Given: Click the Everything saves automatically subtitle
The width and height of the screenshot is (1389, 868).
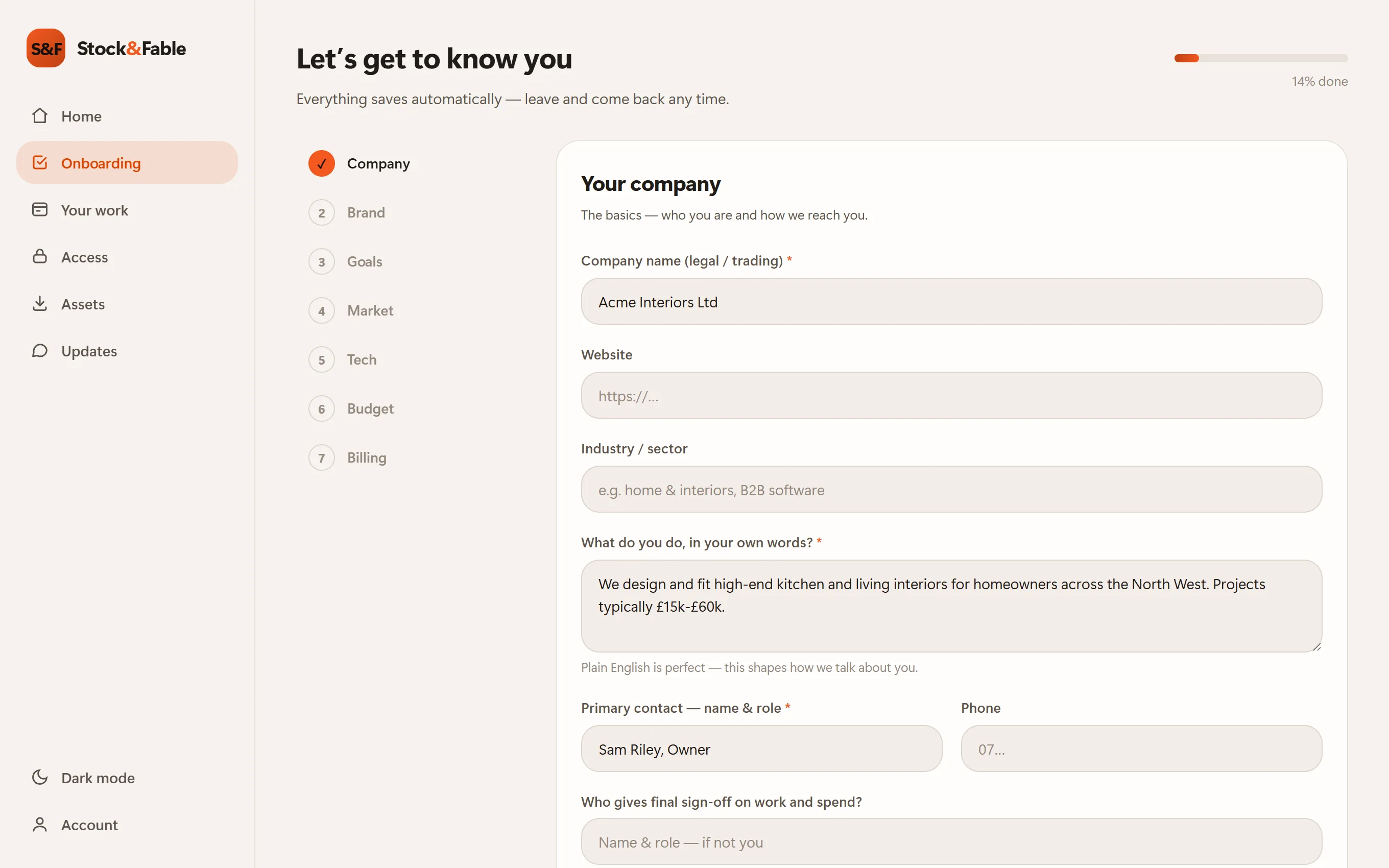Looking at the screenshot, I should 512,100.
